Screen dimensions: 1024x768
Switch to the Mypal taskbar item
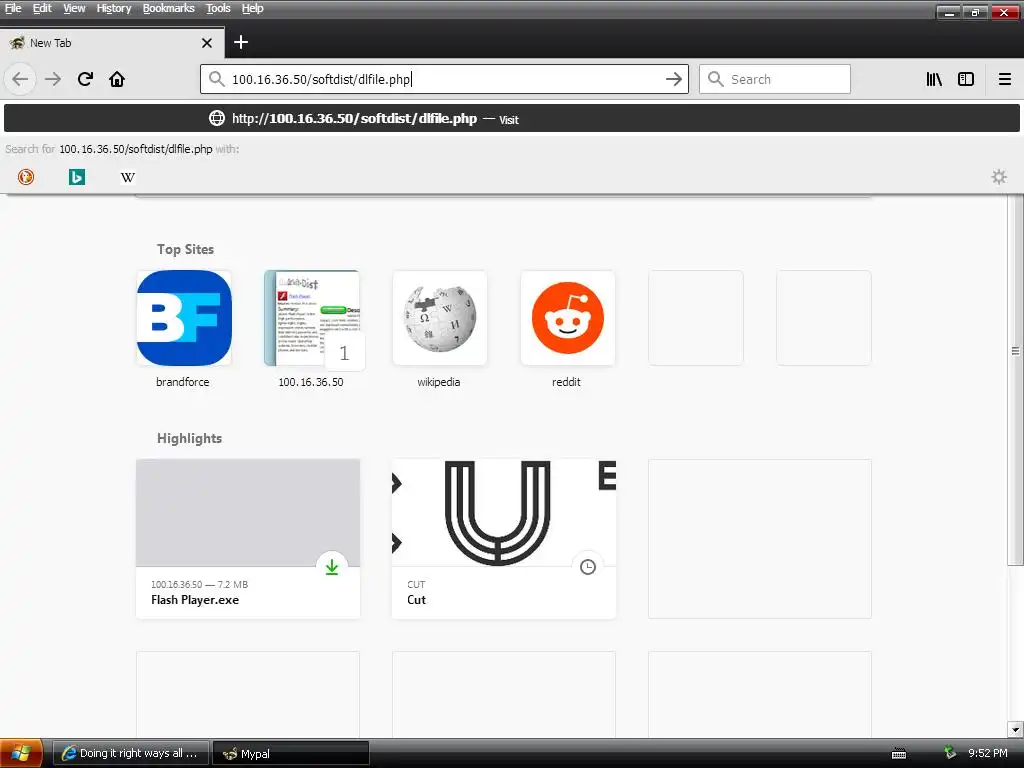point(291,753)
